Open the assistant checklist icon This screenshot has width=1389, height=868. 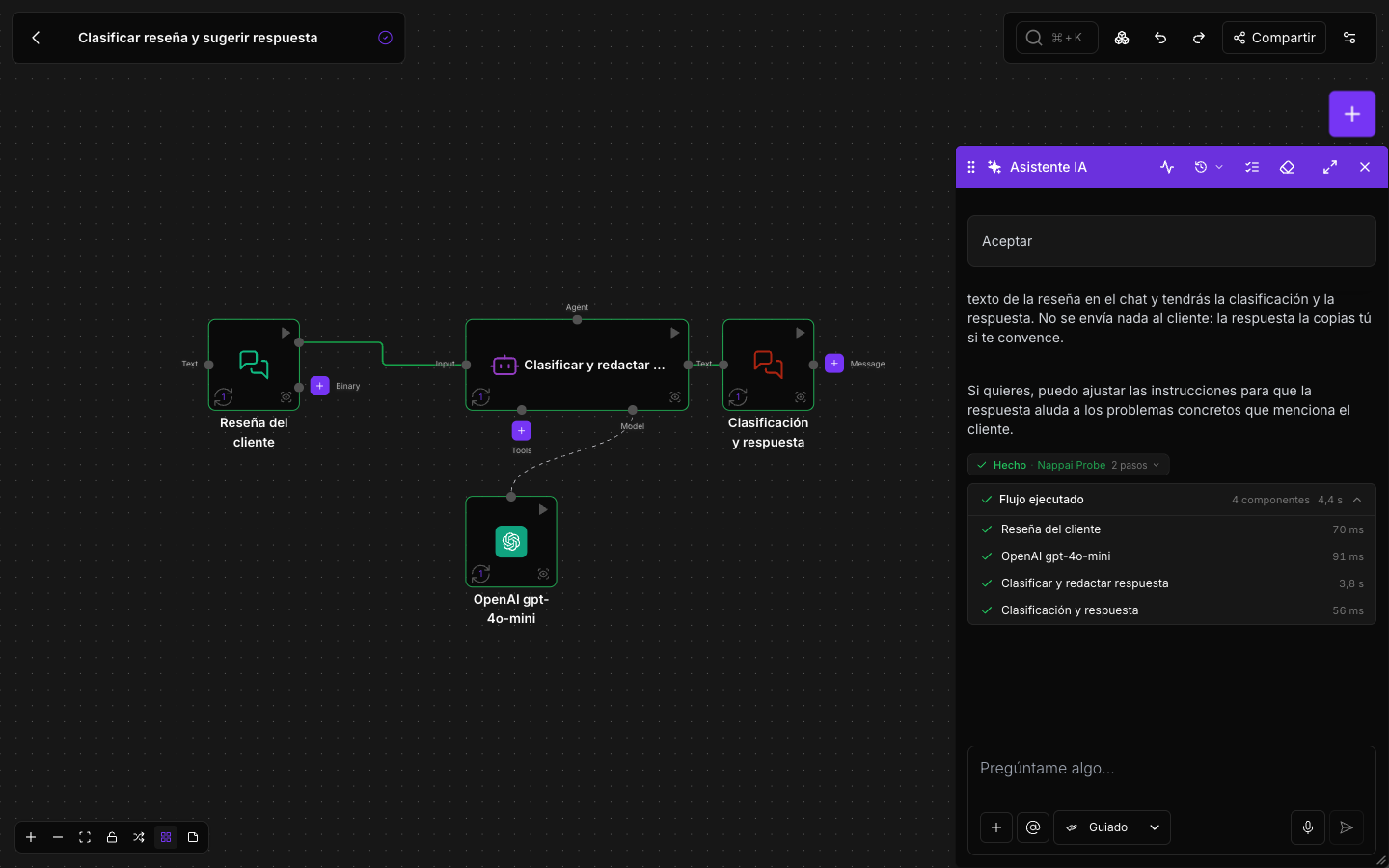click(1252, 167)
